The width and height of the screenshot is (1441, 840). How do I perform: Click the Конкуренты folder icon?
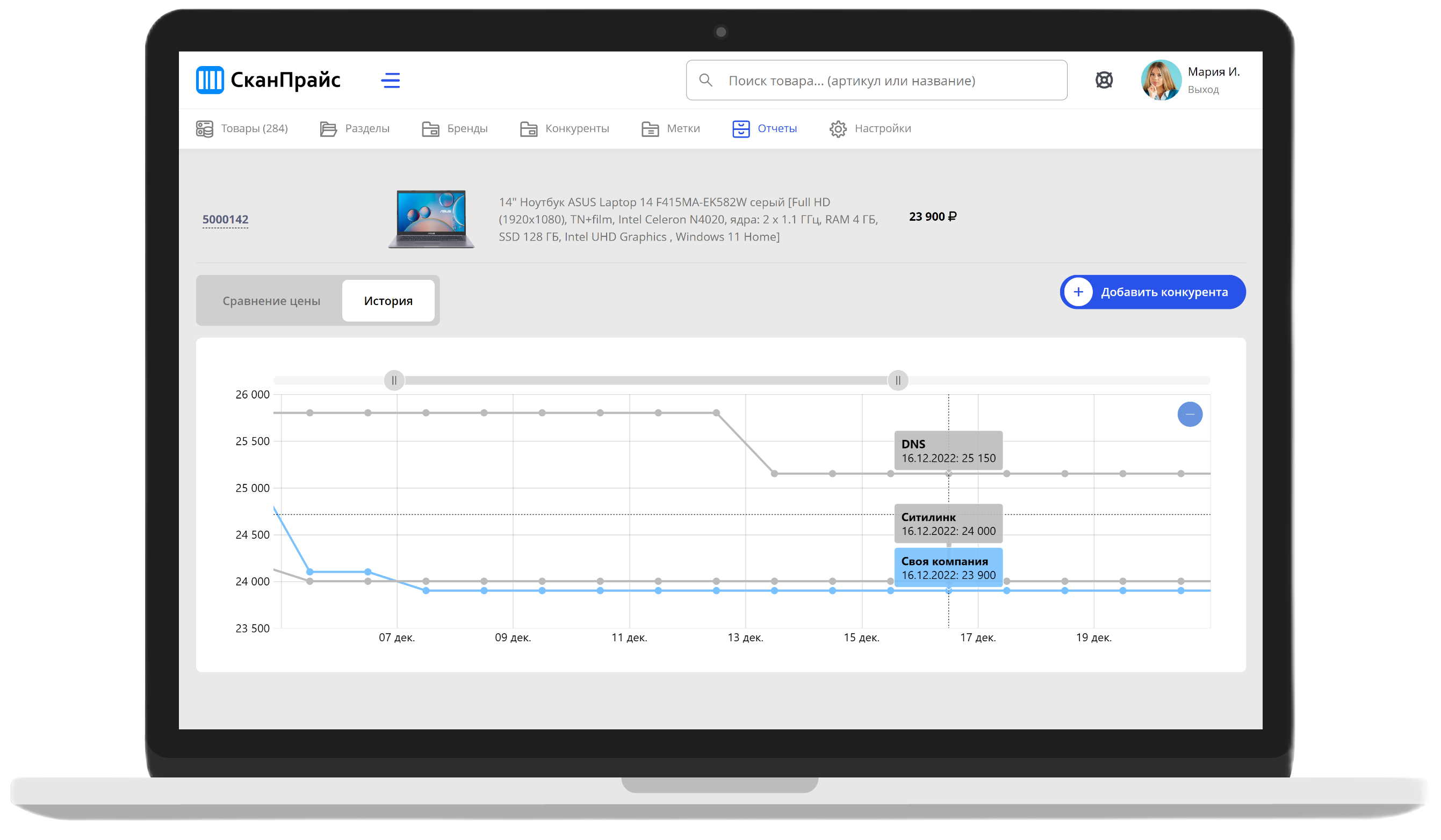[528, 129]
